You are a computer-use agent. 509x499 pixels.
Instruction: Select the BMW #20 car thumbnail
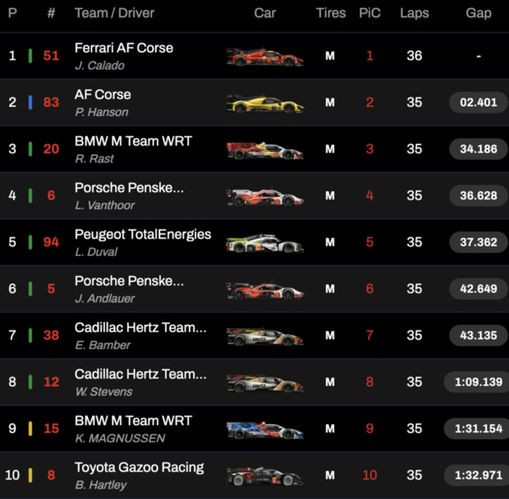pyautogui.click(x=265, y=150)
